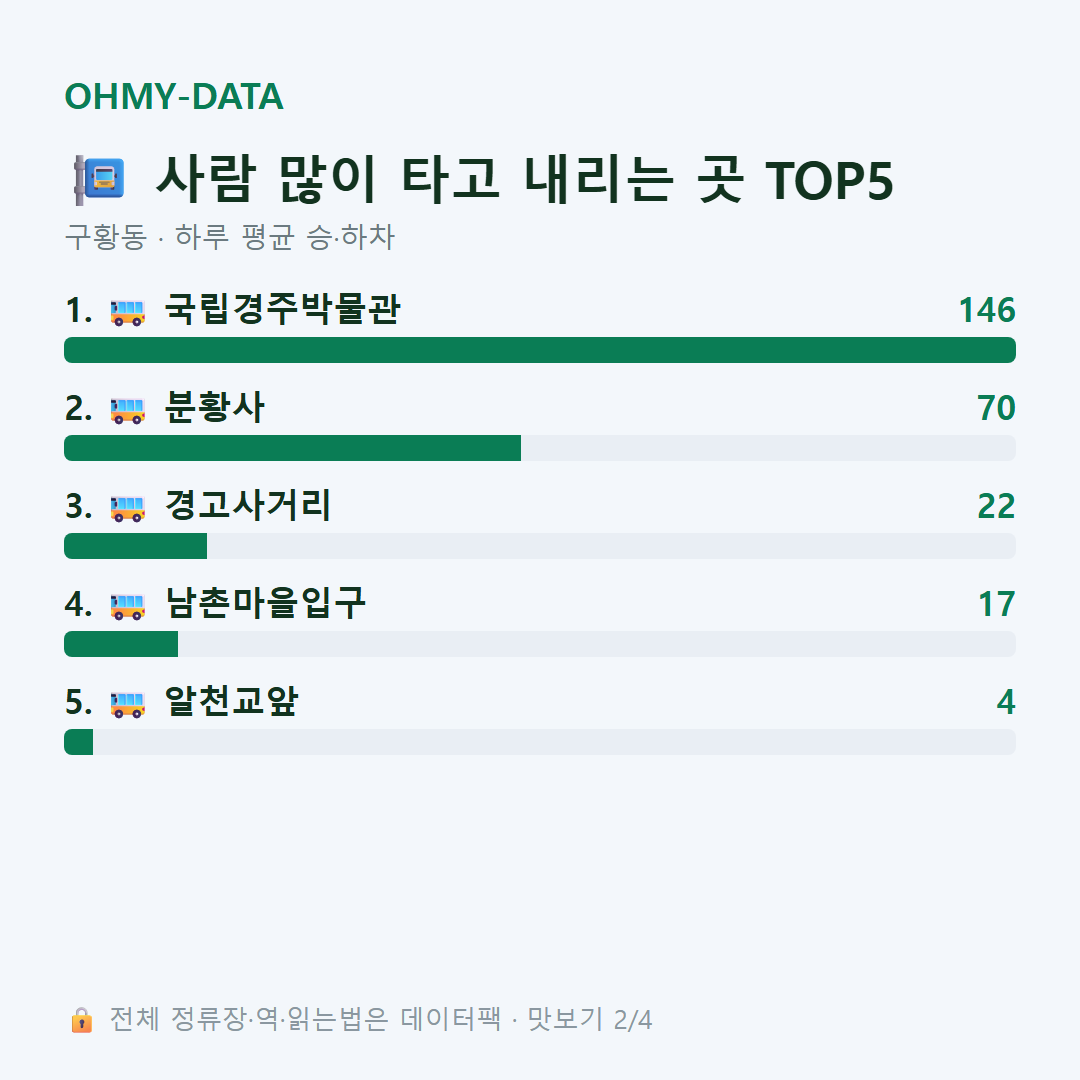
Task: Click the 구황동 하루 평균 승·하차 subtitle
Action: [x=229, y=237]
